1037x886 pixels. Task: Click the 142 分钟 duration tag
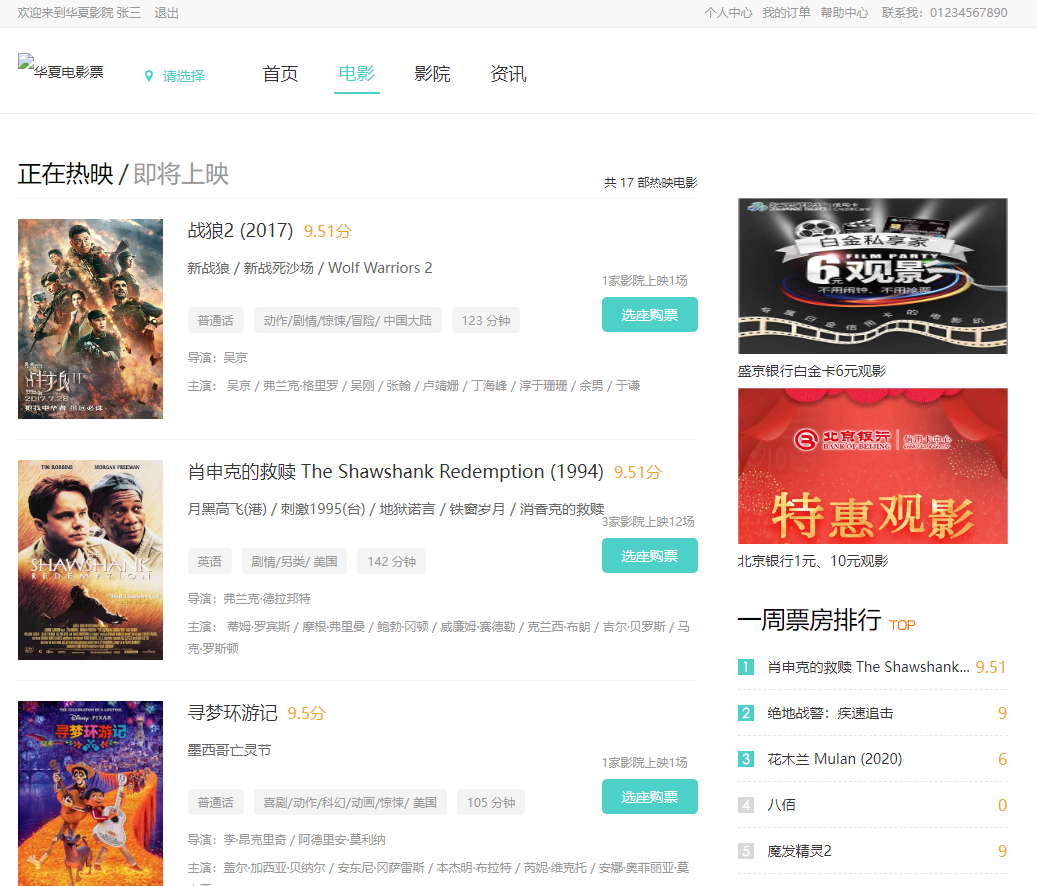click(392, 561)
